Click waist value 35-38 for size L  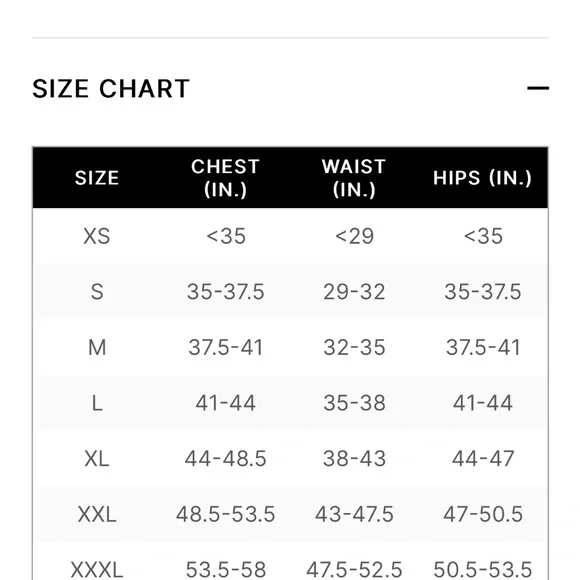tap(354, 403)
